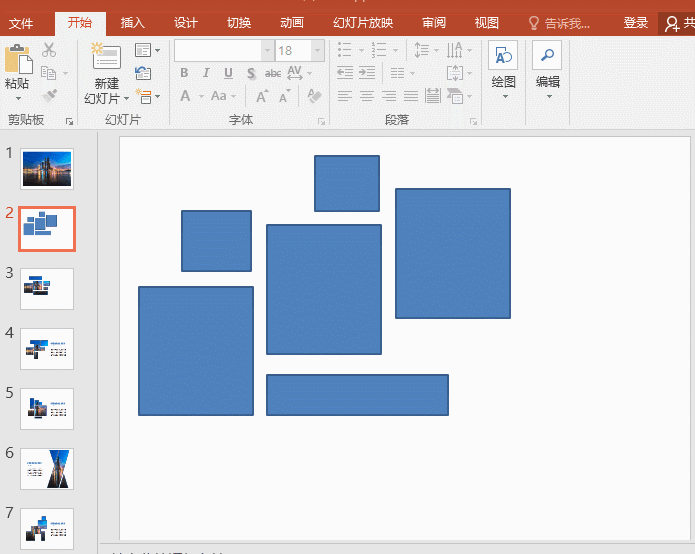Viewport: 695px width, 554px height.
Task: Click the Sign In button
Action: pos(636,23)
